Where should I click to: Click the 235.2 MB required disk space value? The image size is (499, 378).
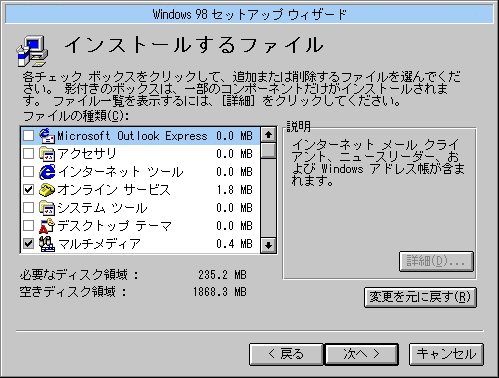tap(222, 275)
